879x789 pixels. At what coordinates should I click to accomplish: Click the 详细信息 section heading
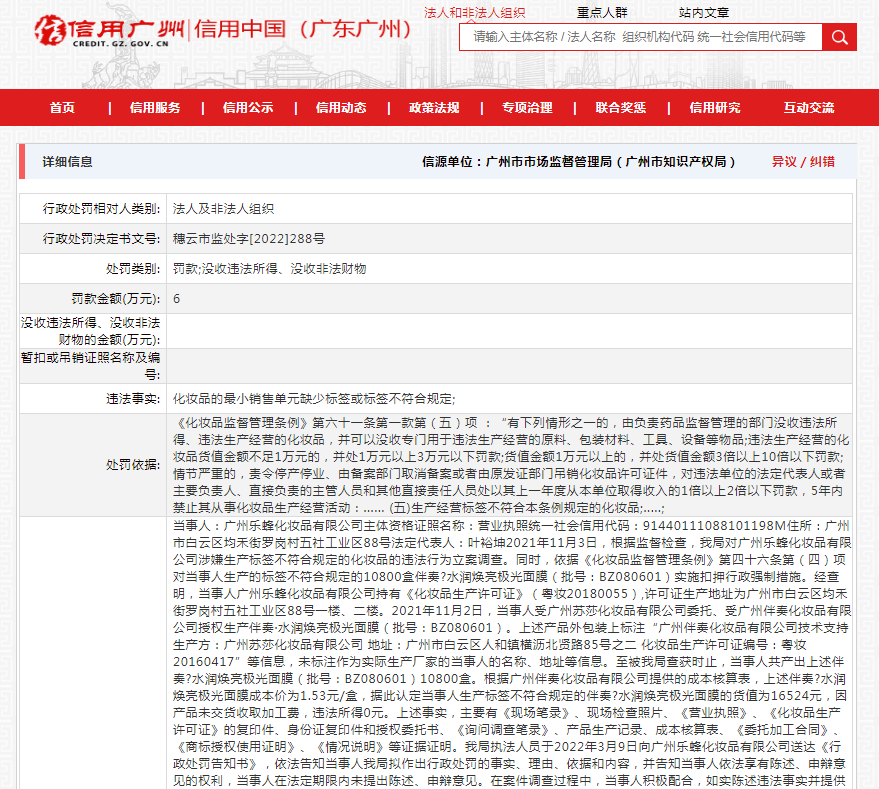[67, 162]
